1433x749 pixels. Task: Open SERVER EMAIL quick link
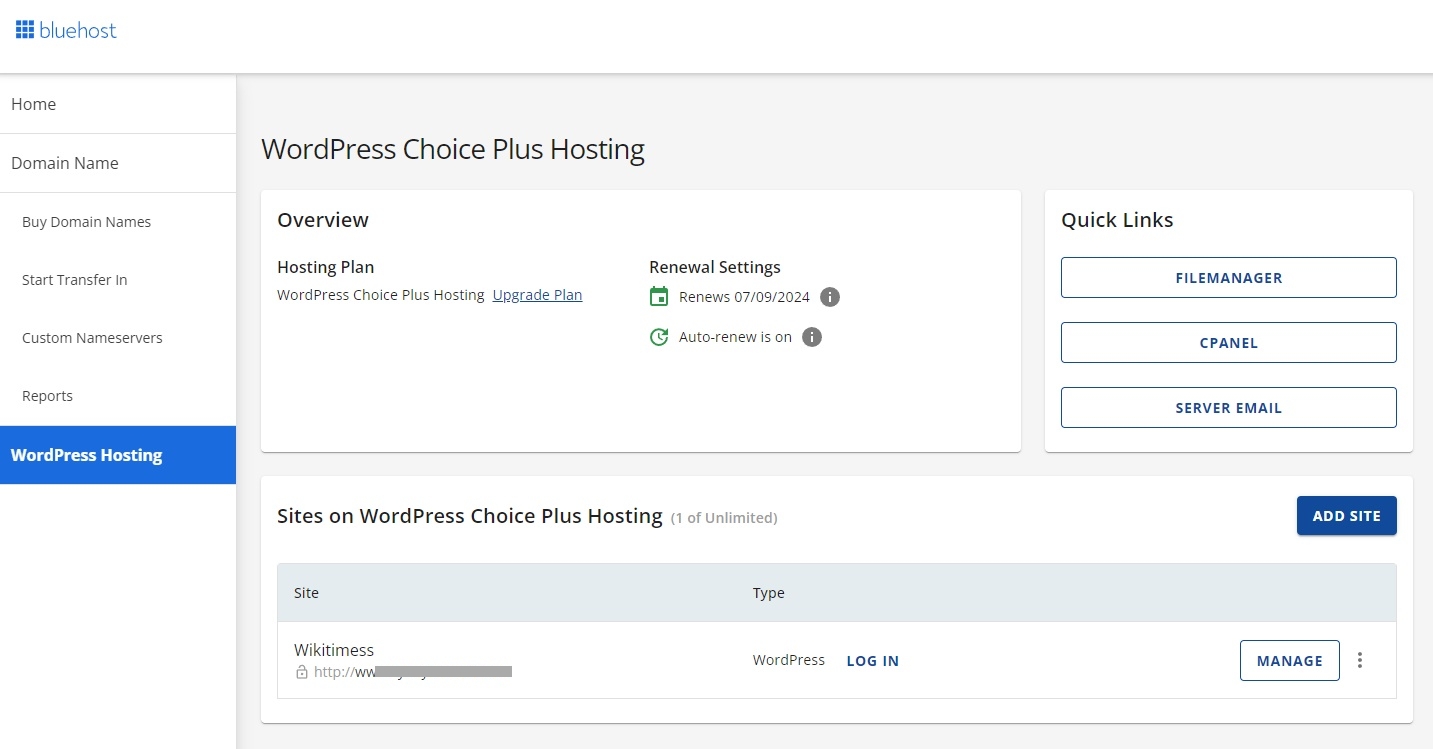coord(1228,408)
